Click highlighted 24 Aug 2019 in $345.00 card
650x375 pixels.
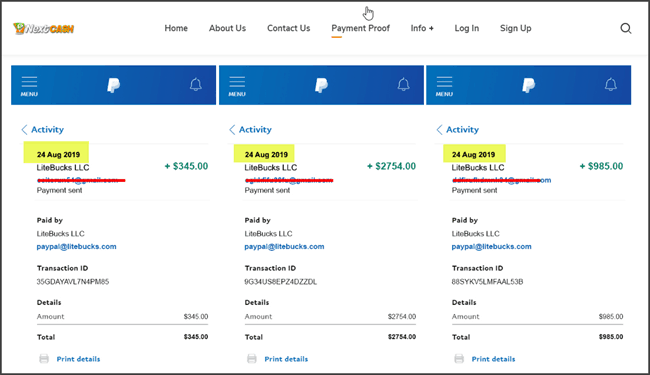pyautogui.click(x=58, y=155)
